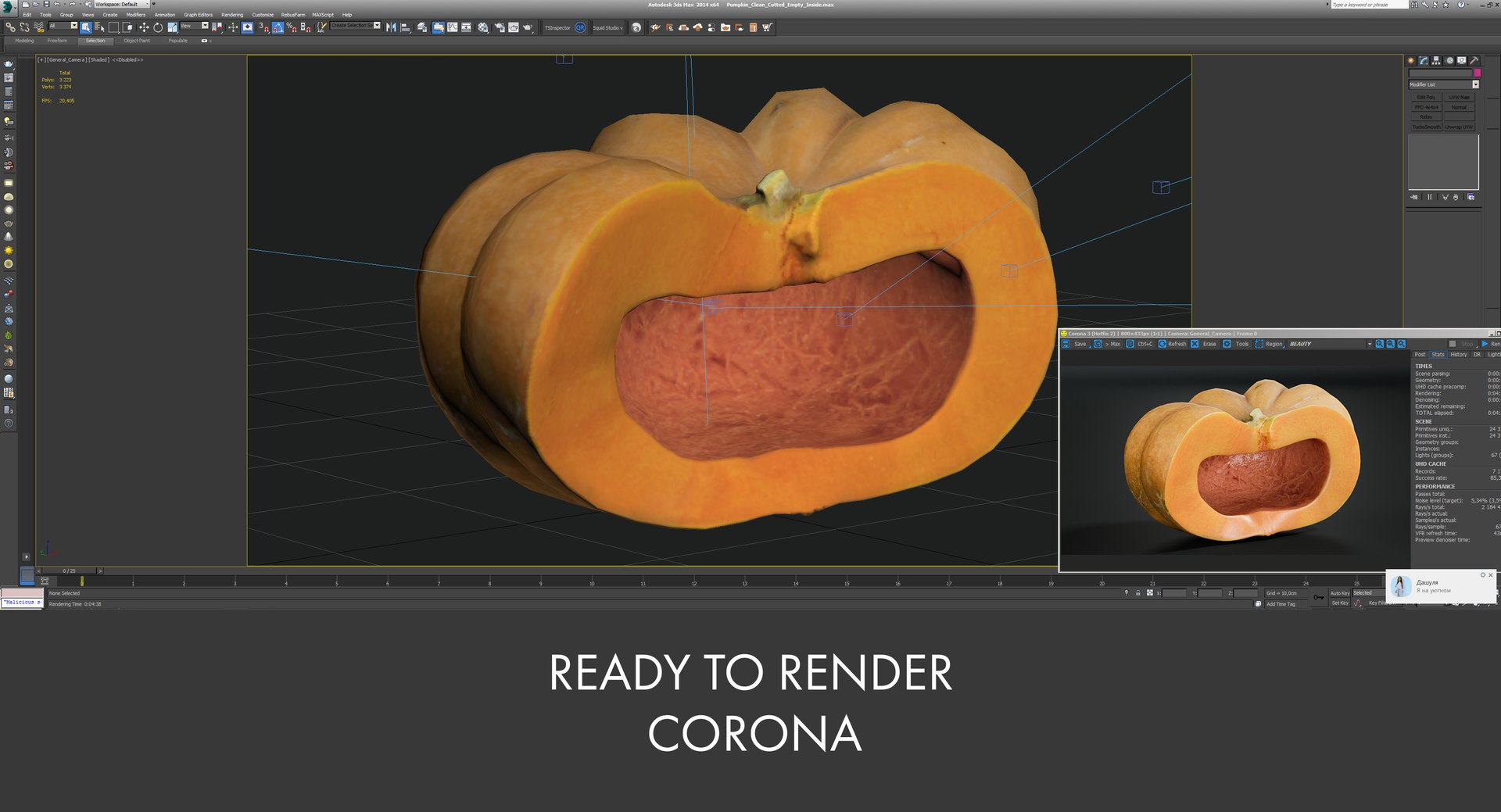Image resolution: width=1501 pixels, height=812 pixels.
Task: Open the Create command panel tab
Action: (1411, 60)
